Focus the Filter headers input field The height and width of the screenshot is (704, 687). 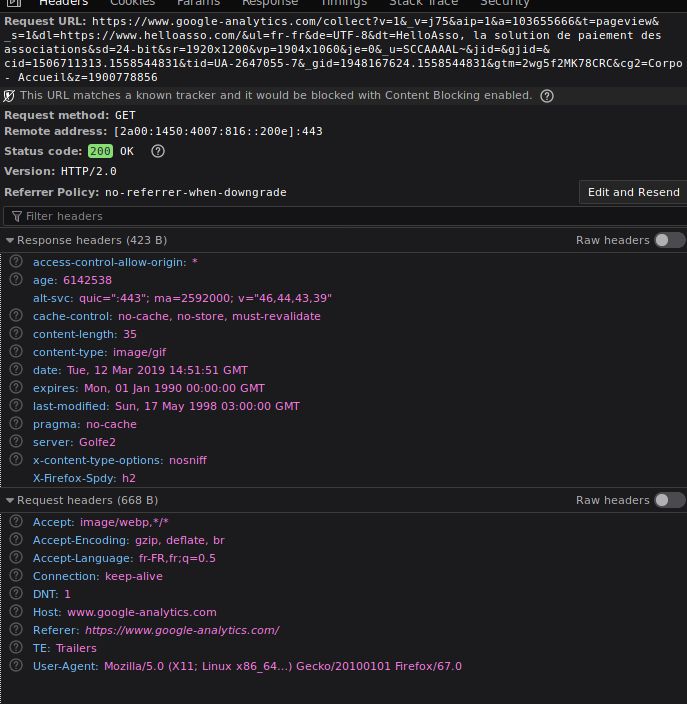click(300, 216)
